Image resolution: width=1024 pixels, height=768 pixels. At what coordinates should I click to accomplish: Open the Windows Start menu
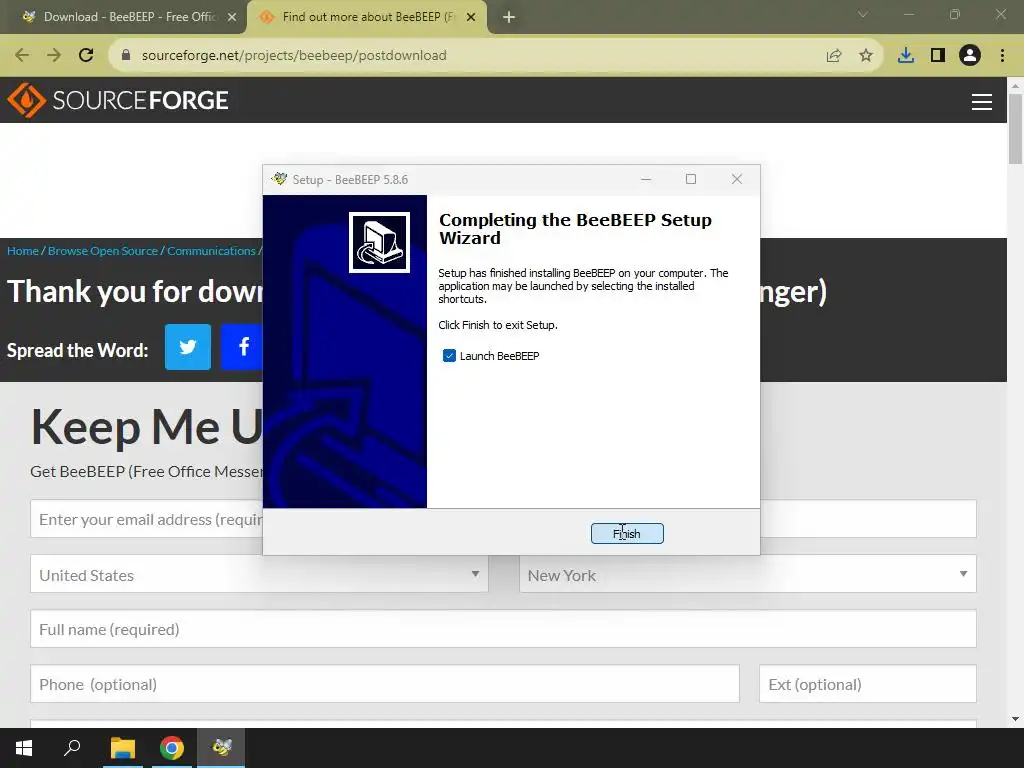click(x=24, y=748)
